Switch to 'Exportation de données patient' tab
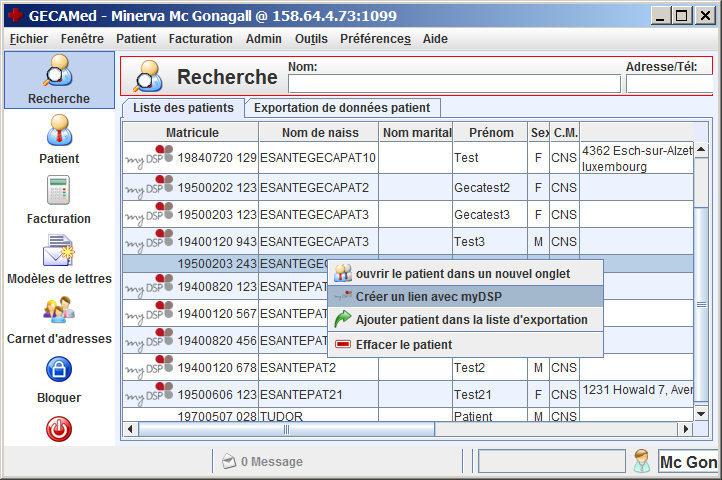 tap(342, 107)
